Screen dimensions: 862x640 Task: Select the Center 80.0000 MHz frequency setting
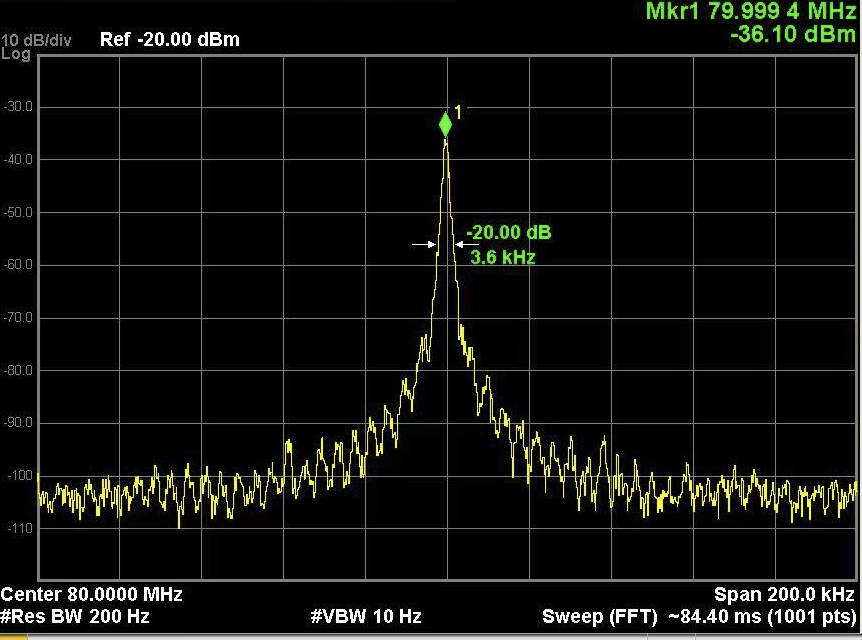[x=92, y=594]
